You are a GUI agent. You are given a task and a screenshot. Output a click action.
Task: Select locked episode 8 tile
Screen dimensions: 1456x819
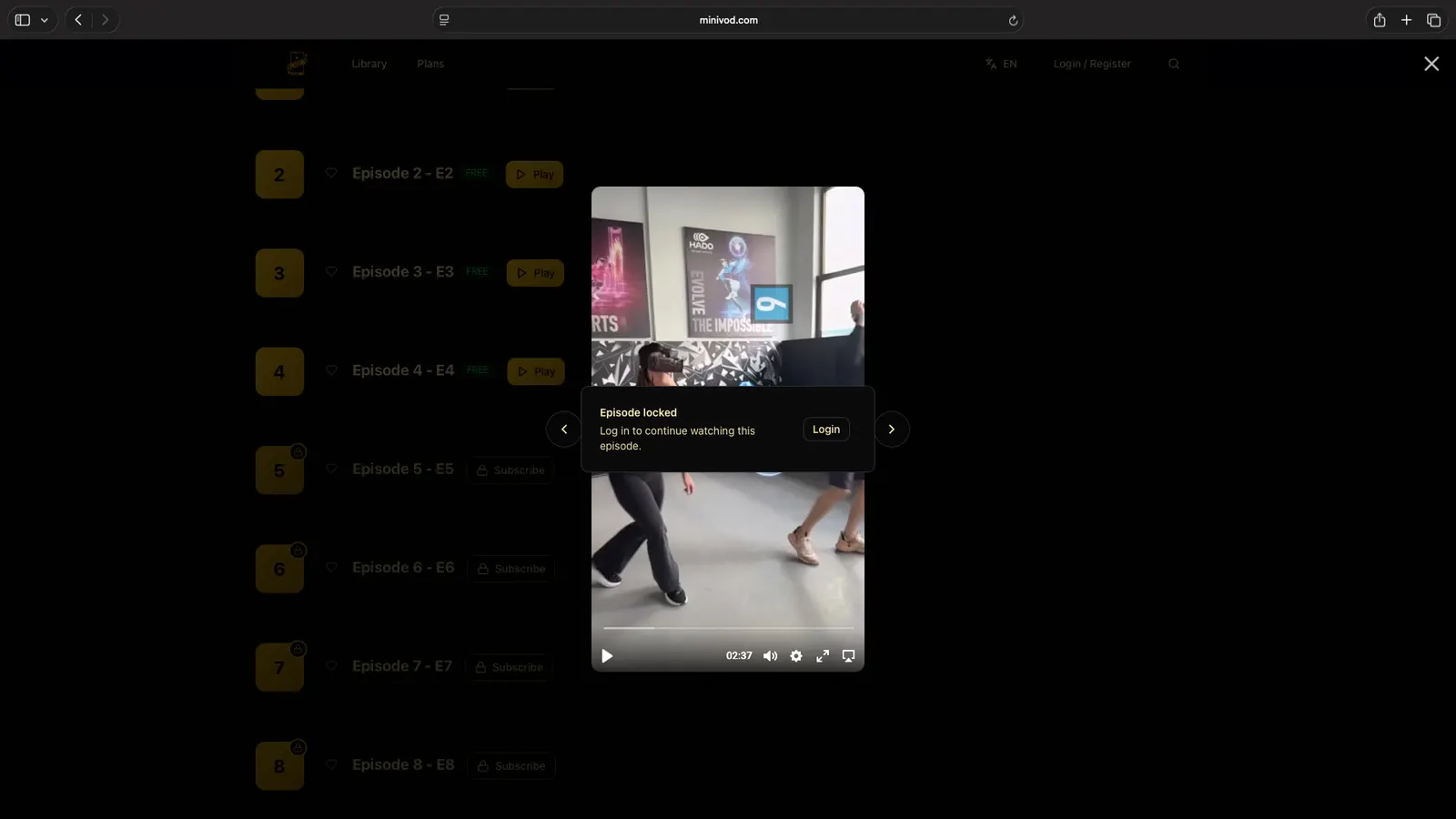tap(279, 766)
